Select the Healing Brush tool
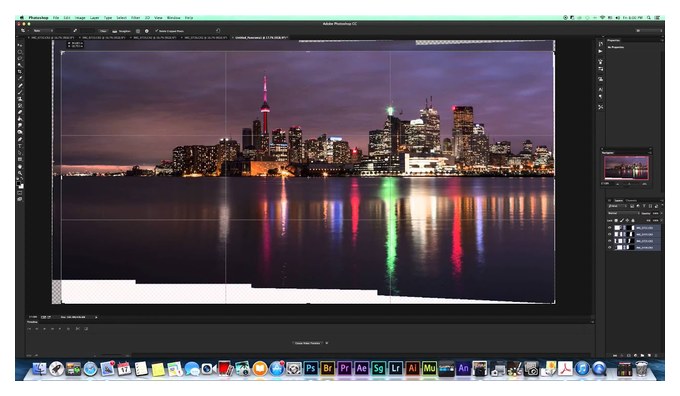The image size is (680, 396). [20, 85]
